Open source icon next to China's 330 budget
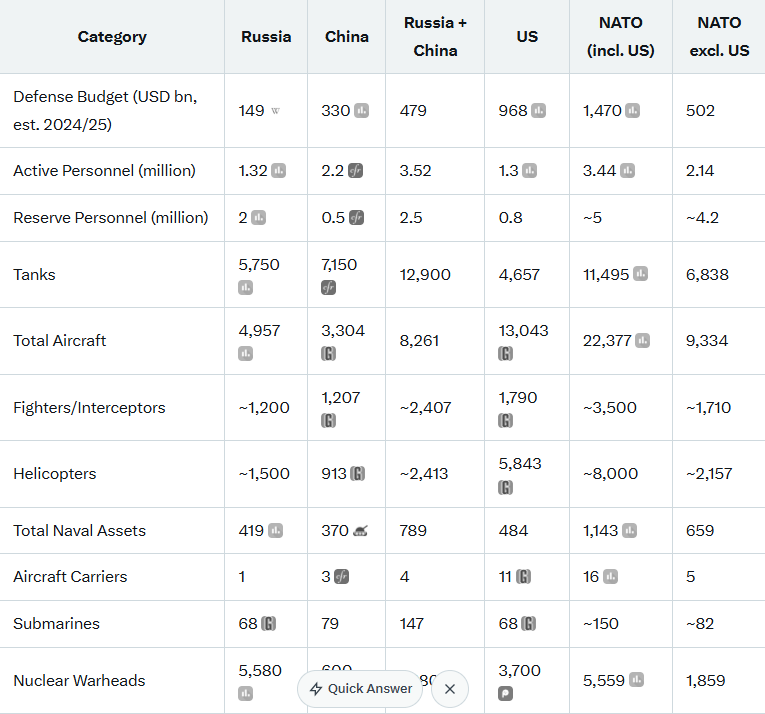 coord(362,111)
